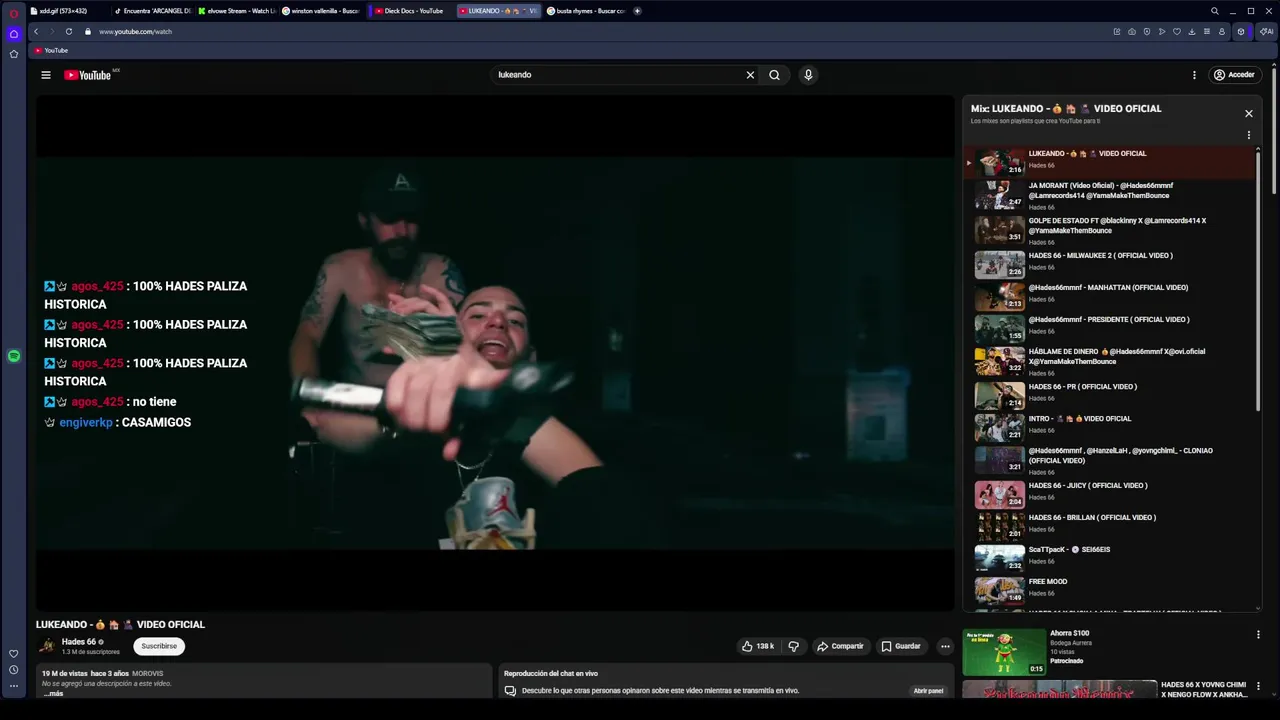This screenshot has height=720, width=1280.
Task: Open more actions three-dot button beside Guardar
Action: coord(945,646)
